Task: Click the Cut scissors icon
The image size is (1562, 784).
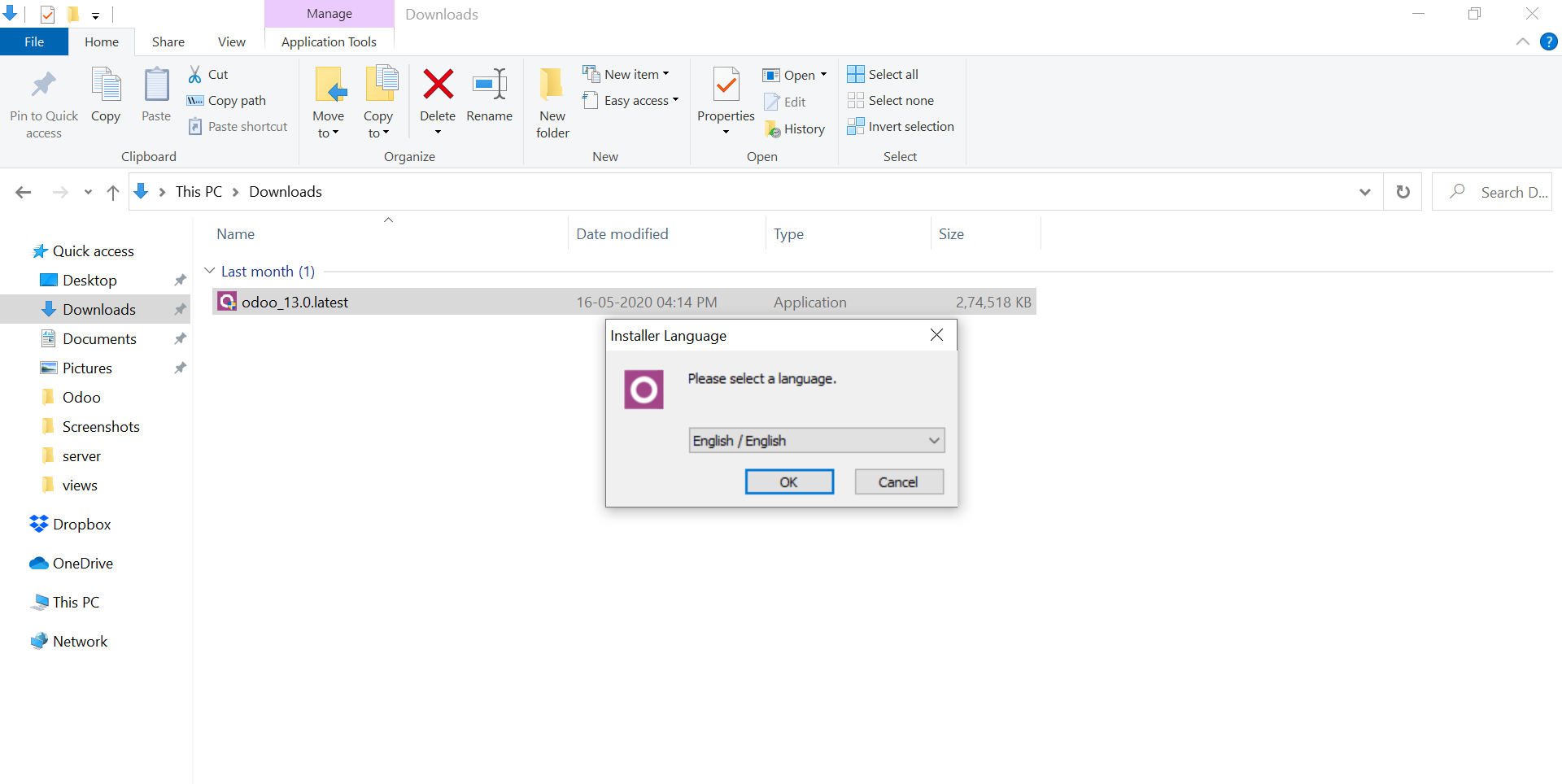Action: tap(195, 75)
